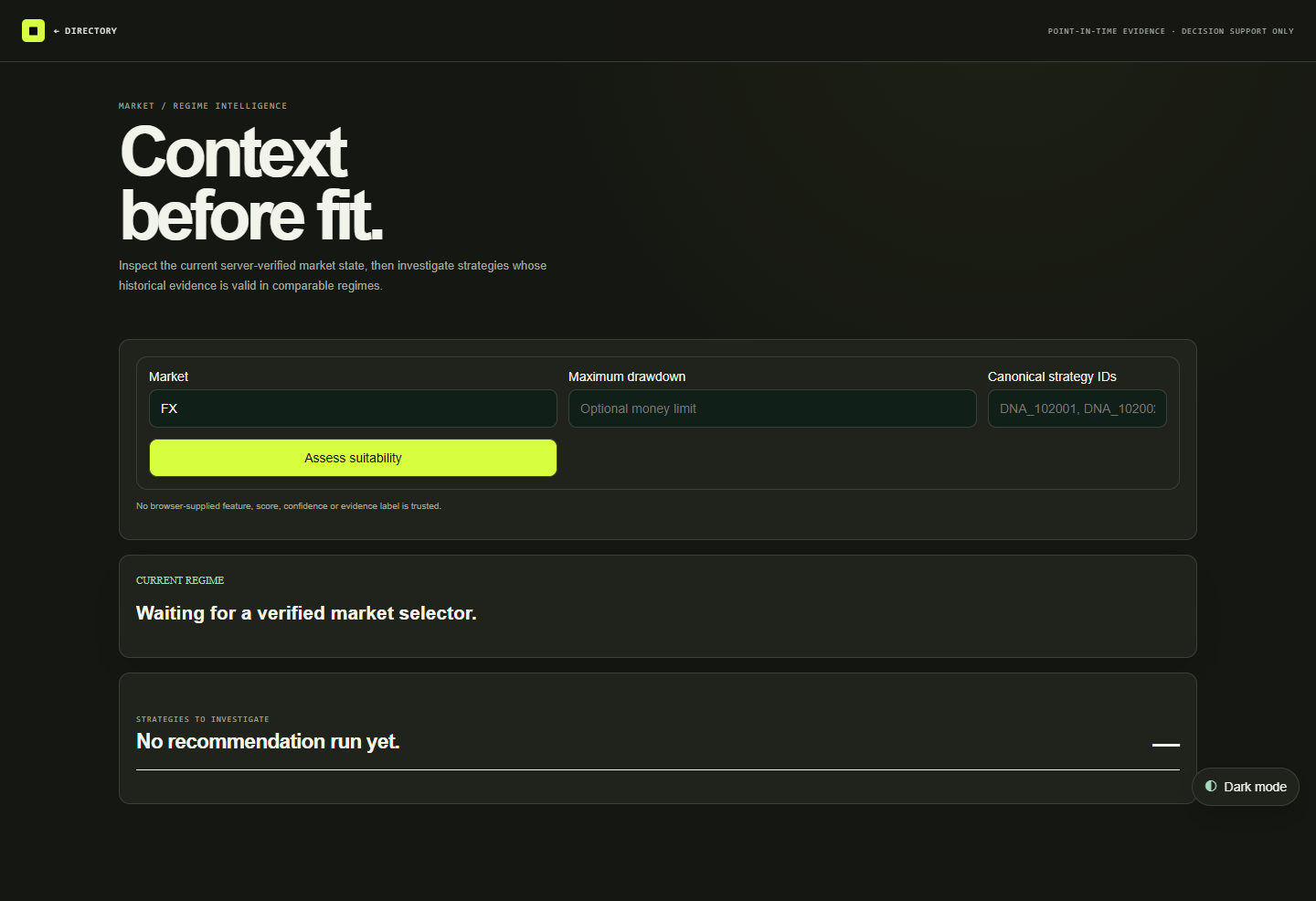Click the 'No browser-supplied feature' disclaimer text
Viewport: 1316px width, 901px height.
click(x=289, y=506)
